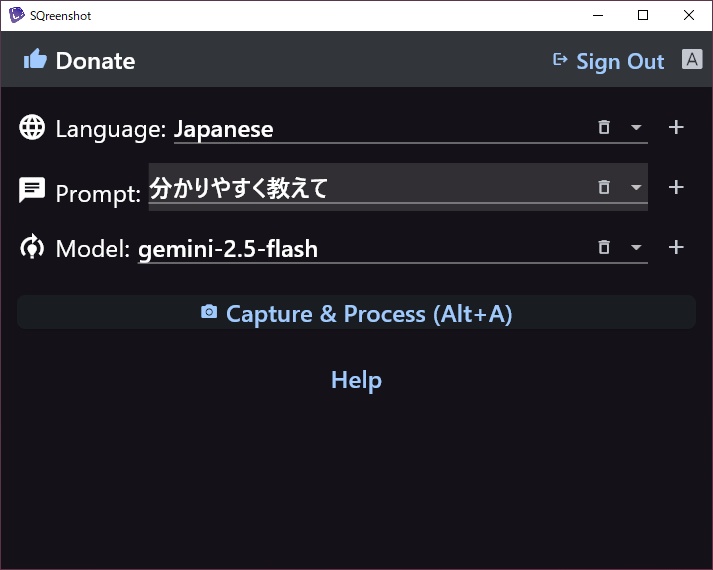
Task: Expand the Language dropdown arrow
Action: coord(636,128)
